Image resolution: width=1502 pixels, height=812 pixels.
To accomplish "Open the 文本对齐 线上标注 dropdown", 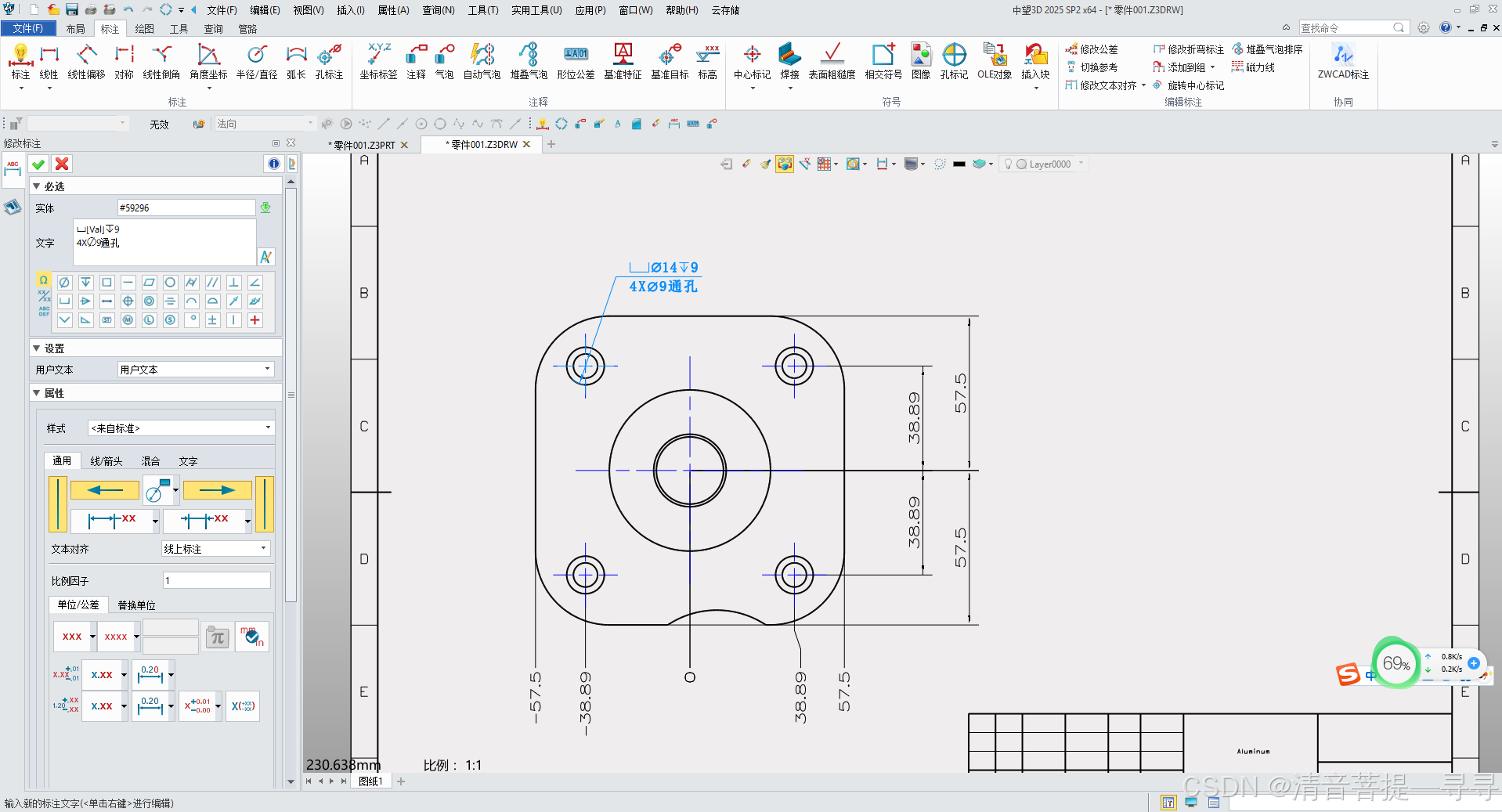I will [x=216, y=549].
